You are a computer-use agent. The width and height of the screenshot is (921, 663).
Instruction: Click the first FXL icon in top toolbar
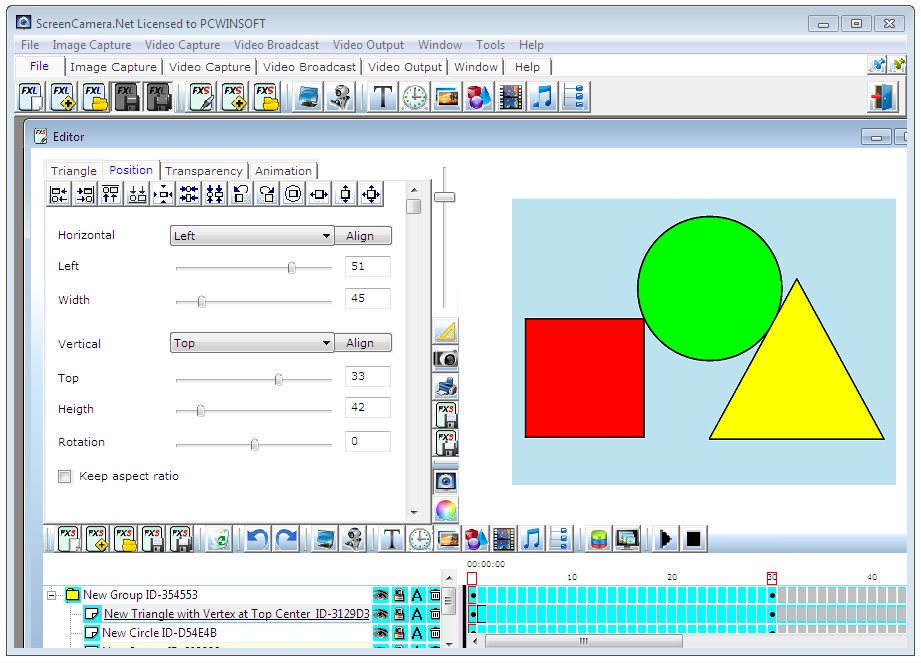(31, 97)
